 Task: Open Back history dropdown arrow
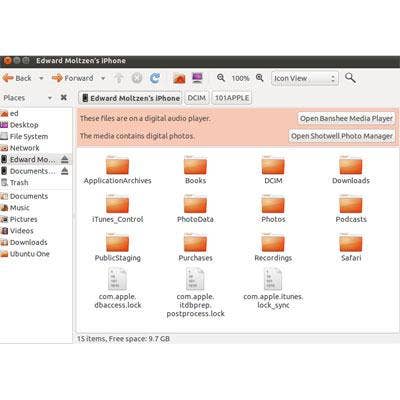41,79
